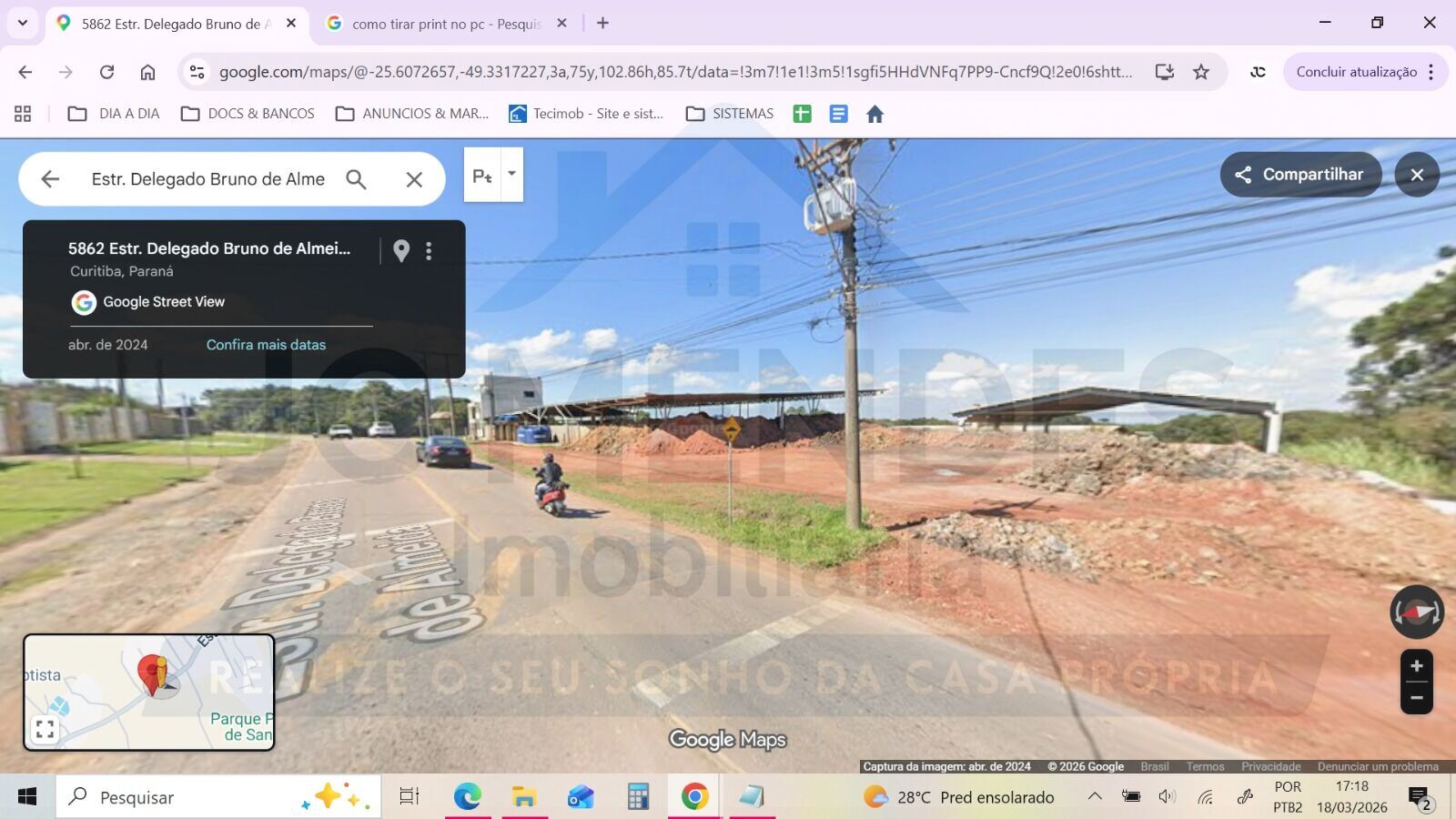Close Street View with the X button

(1416, 175)
